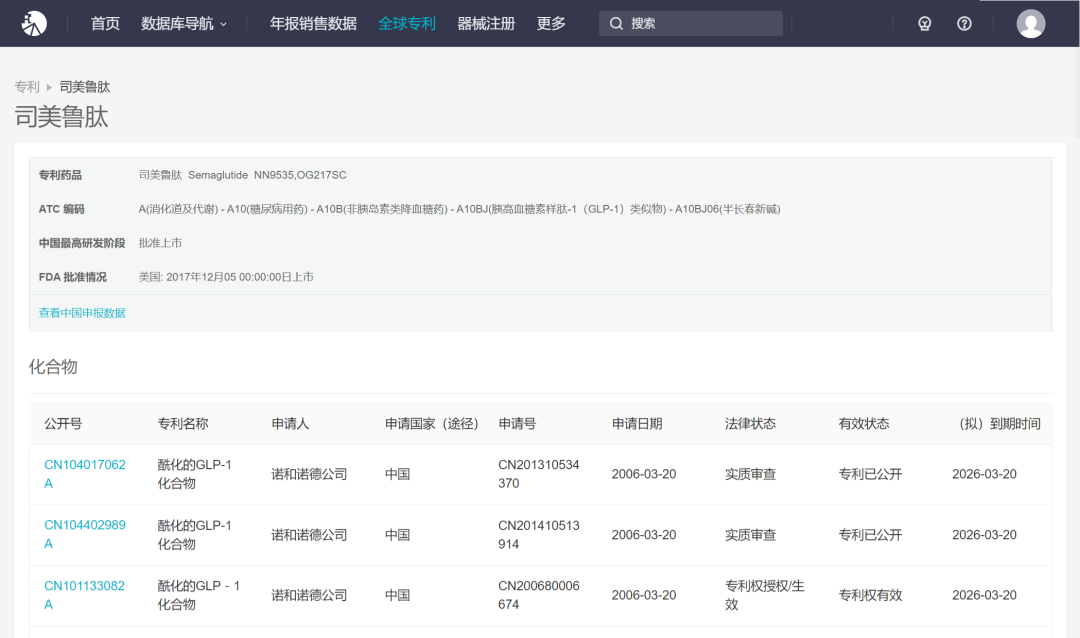Go to 首页 in the navigation bar

coord(105,23)
